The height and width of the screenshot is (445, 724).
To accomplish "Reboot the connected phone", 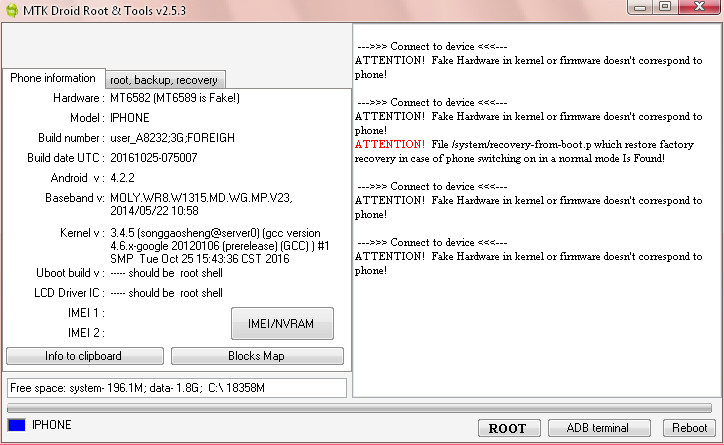I will (x=689, y=428).
